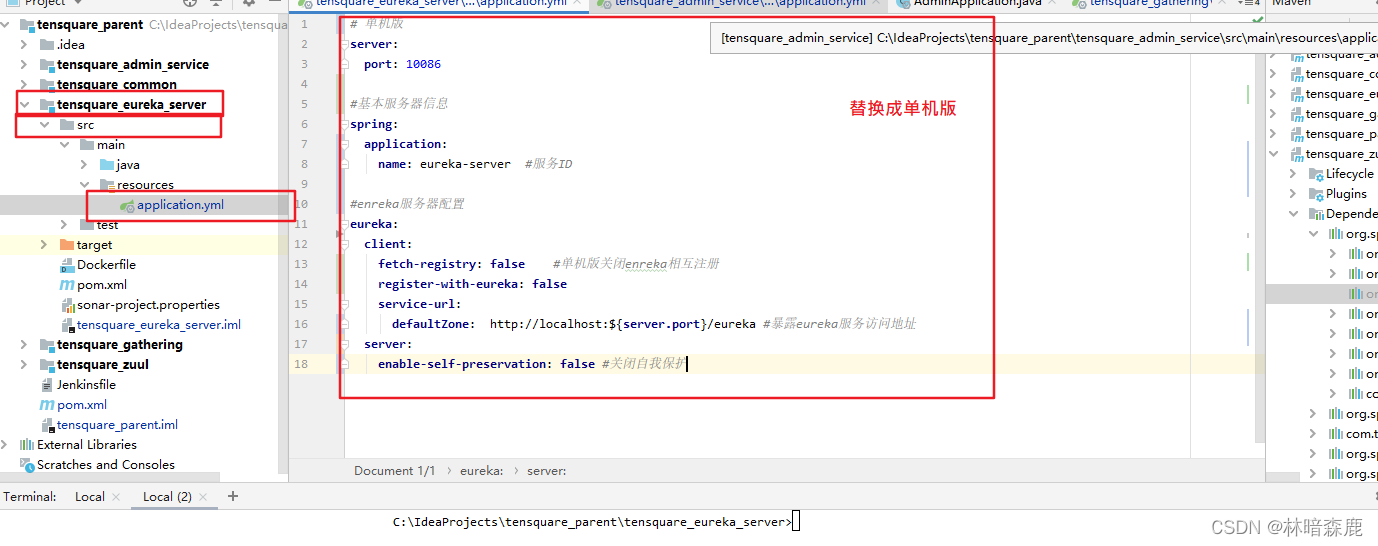Select Lifecycle in Maven panel
Viewport: 1378px width, 546px height.
click(x=1350, y=174)
